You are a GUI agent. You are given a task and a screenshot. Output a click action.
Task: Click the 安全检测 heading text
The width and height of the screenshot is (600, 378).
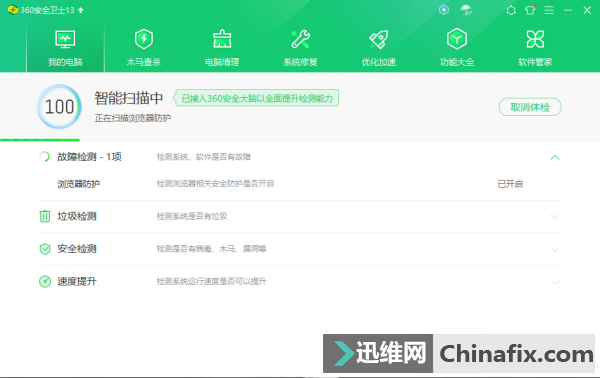(x=77, y=249)
